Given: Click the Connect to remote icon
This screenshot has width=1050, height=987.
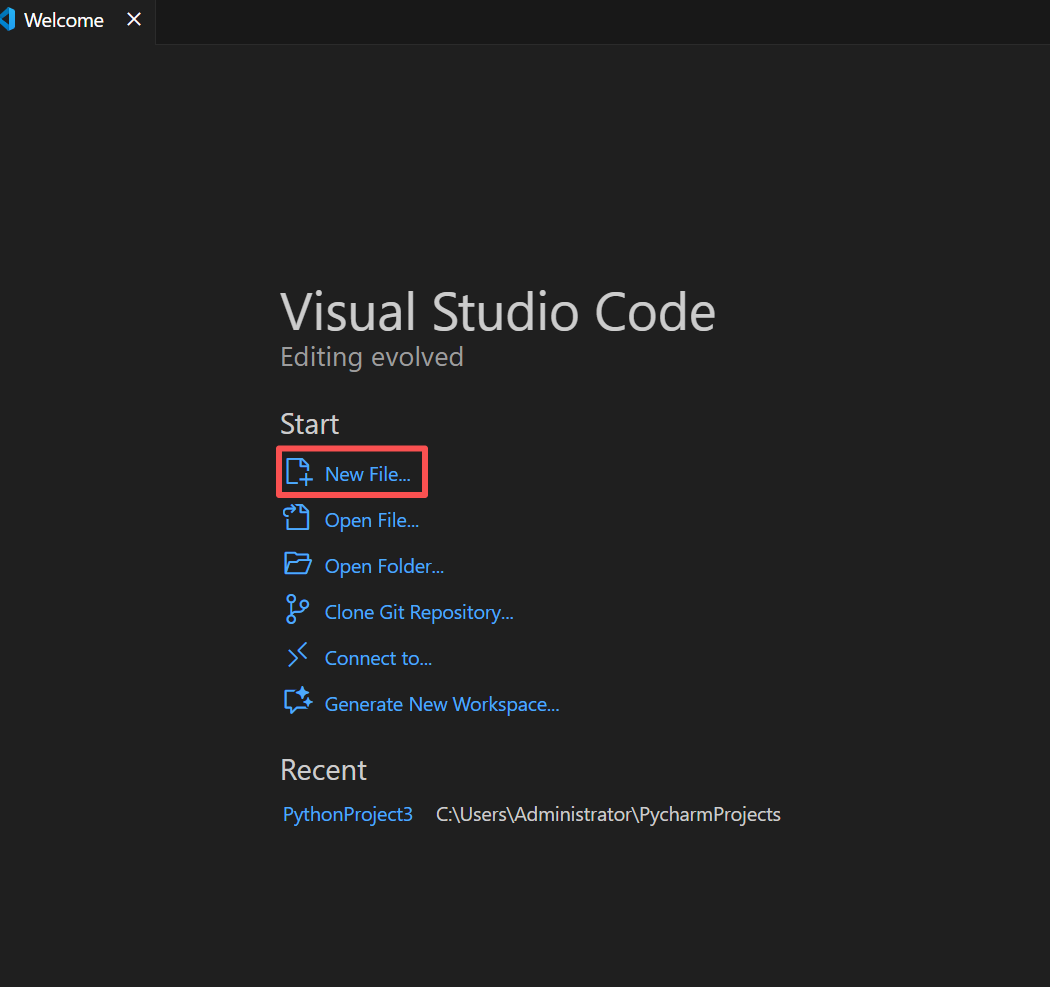Looking at the screenshot, I should tap(297, 656).
